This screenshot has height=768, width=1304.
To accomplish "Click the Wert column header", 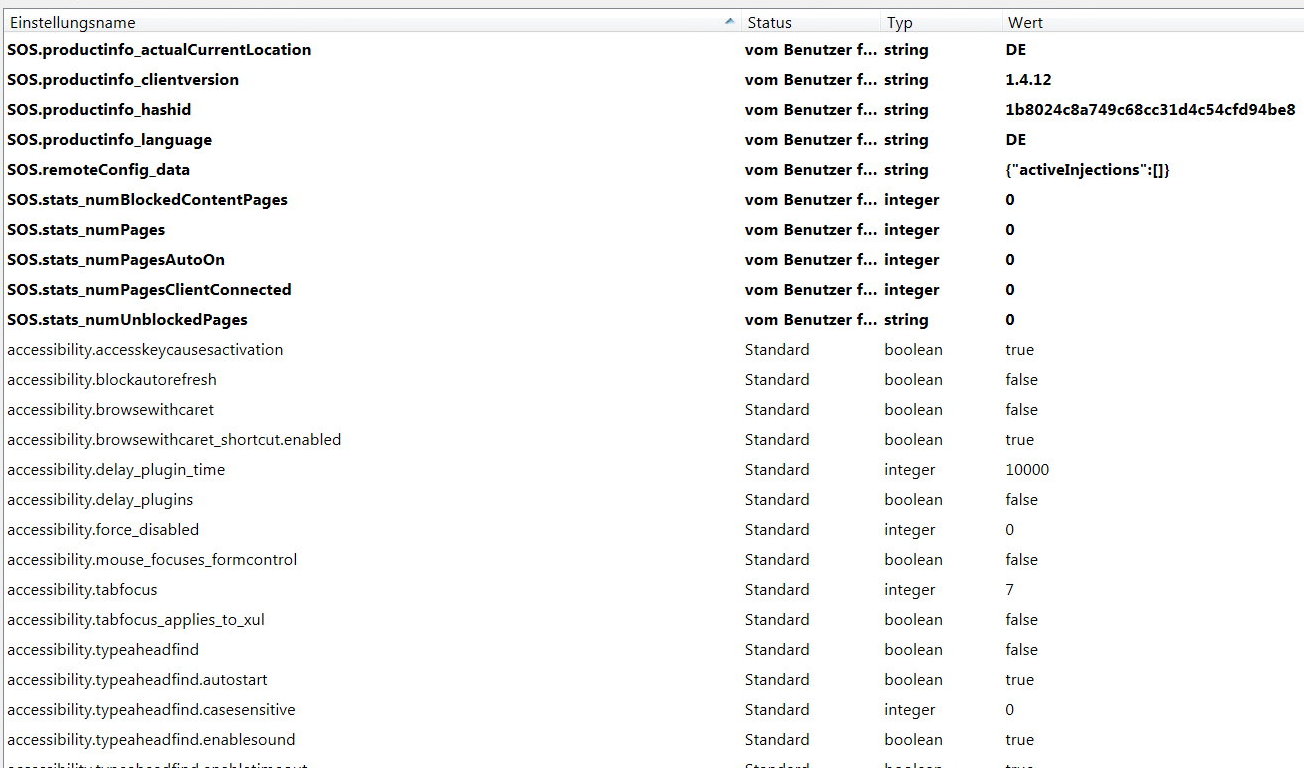I will [1025, 22].
